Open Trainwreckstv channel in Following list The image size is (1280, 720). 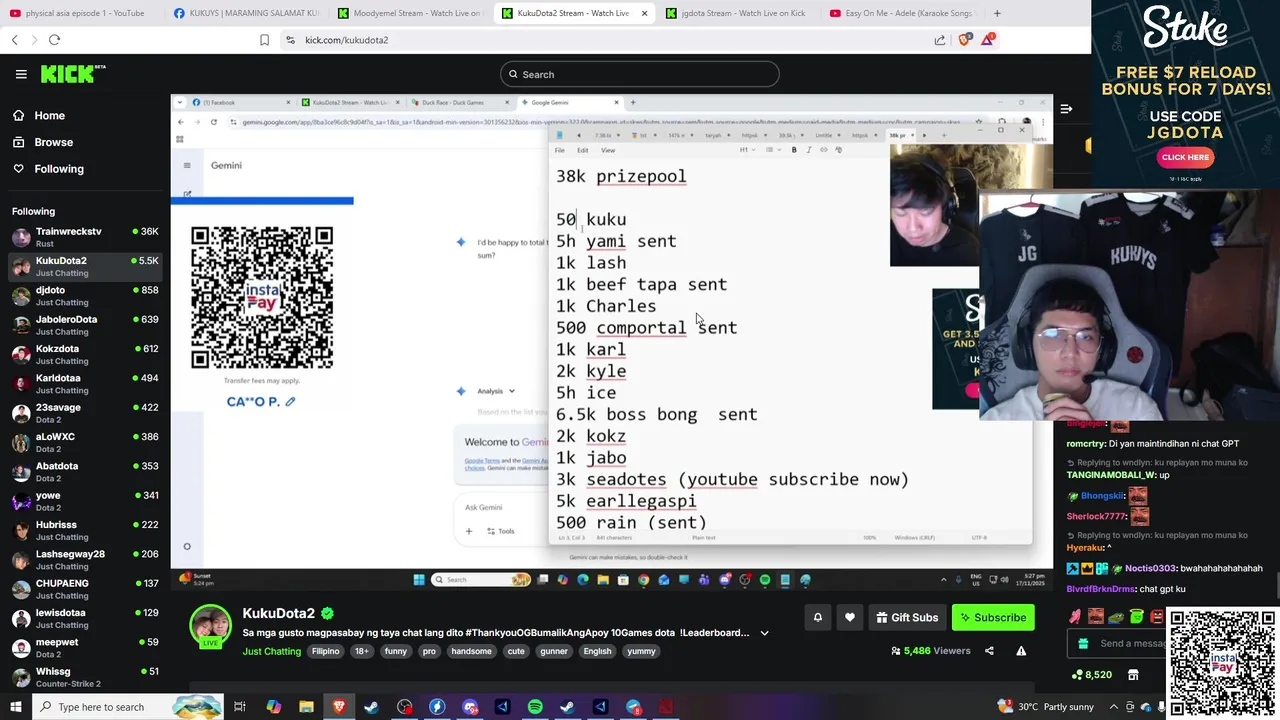click(85, 238)
